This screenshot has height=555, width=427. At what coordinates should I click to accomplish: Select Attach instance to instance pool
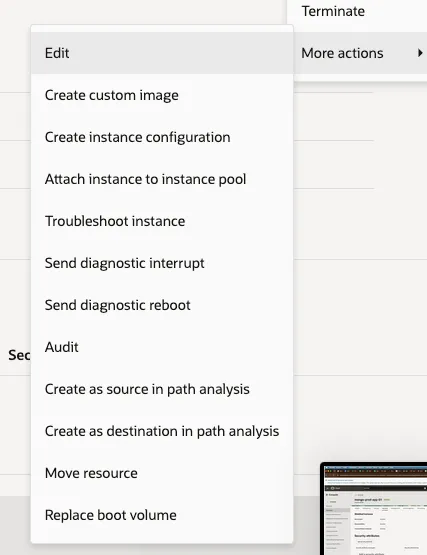click(162, 179)
